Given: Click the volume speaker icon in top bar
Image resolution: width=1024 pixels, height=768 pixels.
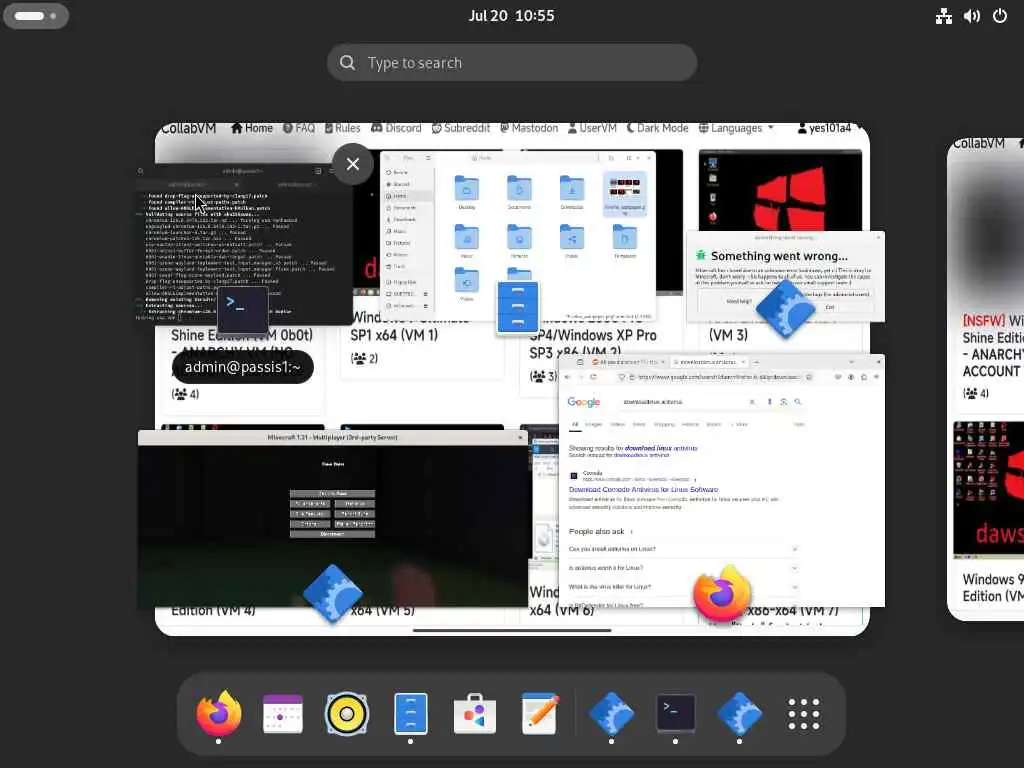Looking at the screenshot, I should 972,16.
